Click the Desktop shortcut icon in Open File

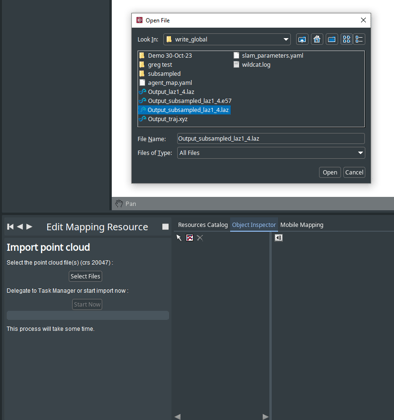click(302, 39)
